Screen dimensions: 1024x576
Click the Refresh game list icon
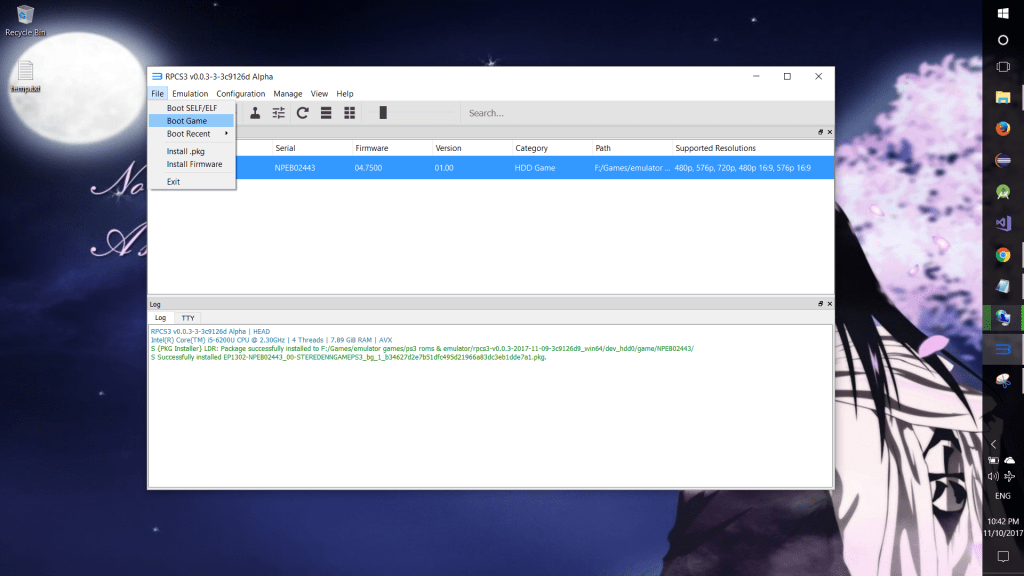(x=303, y=113)
